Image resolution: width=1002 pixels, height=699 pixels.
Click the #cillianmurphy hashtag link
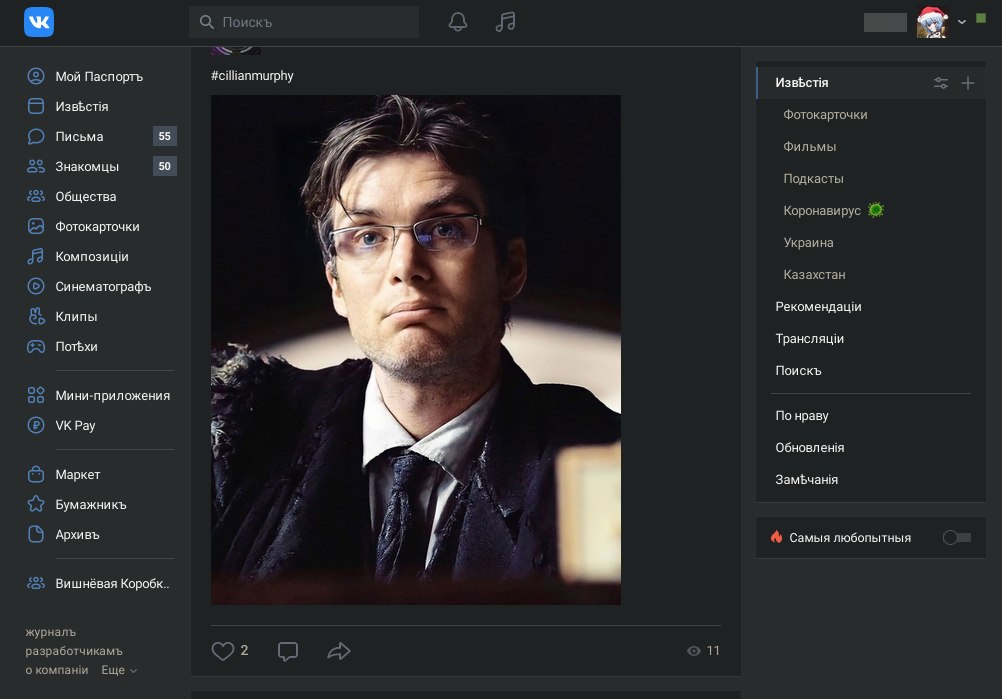pos(252,75)
